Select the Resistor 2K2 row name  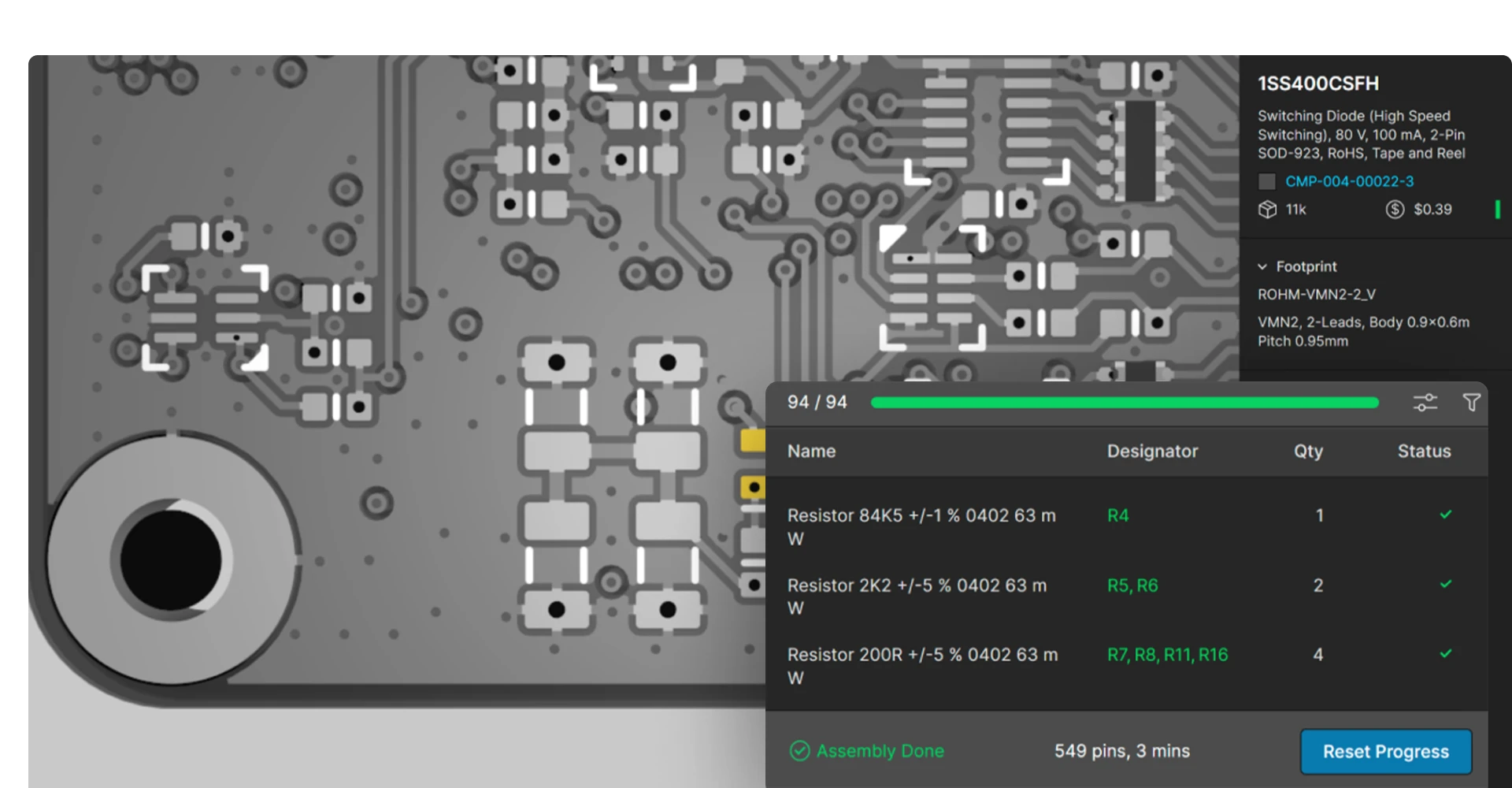click(x=917, y=597)
